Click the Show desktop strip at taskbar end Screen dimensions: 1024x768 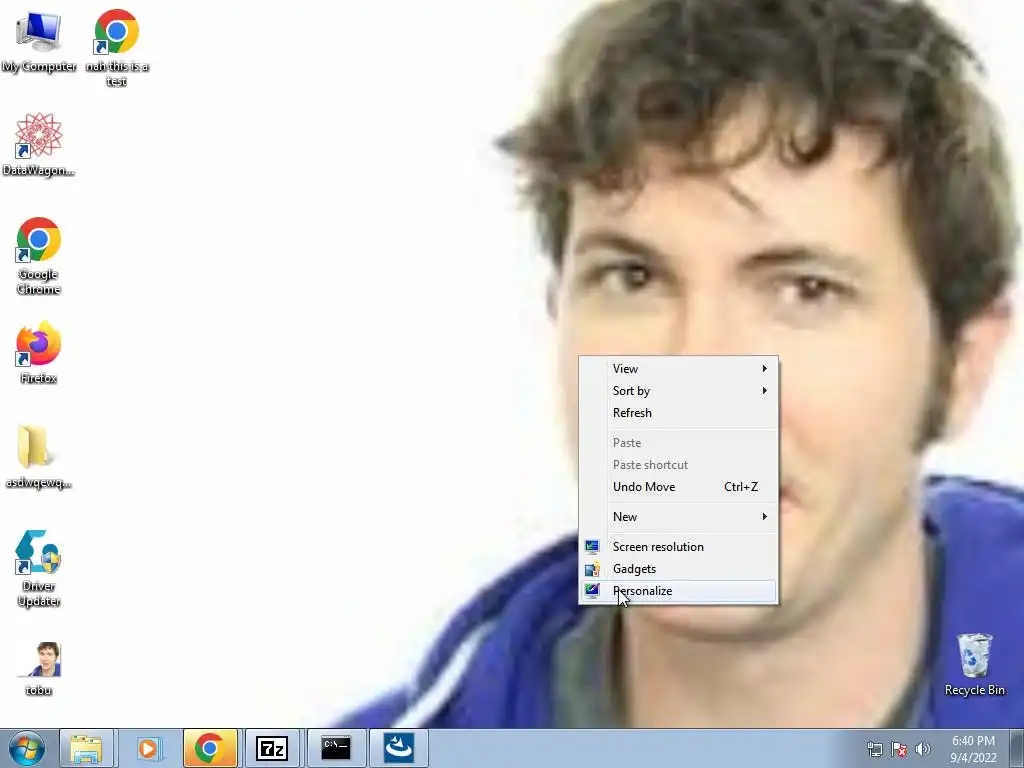tap(1017, 748)
